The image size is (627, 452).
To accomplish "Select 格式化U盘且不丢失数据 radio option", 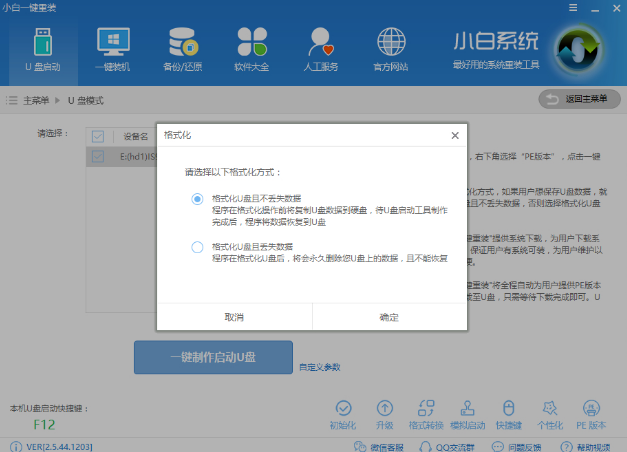I will (x=197, y=199).
